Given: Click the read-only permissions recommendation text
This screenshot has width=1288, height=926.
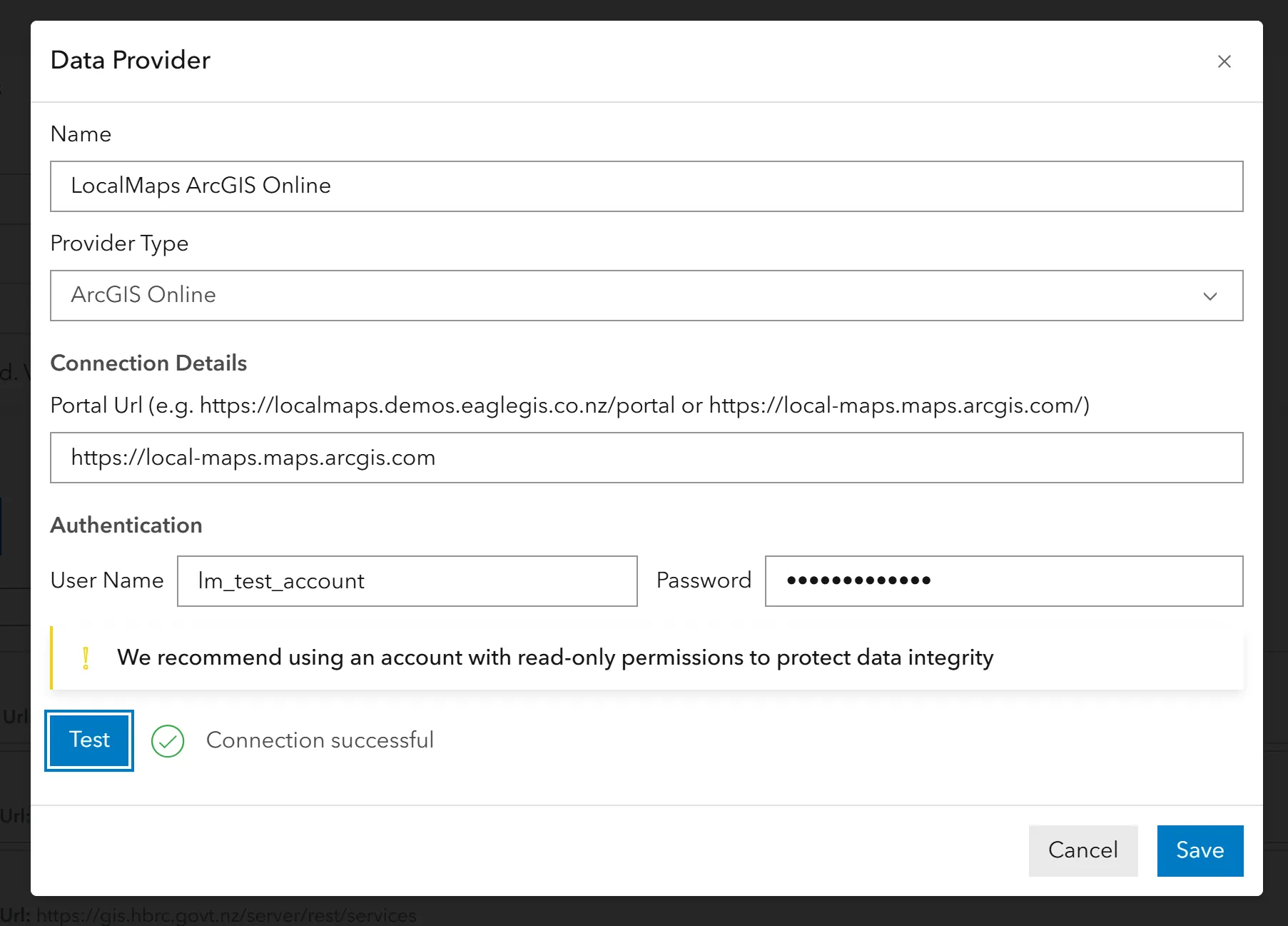Looking at the screenshot, I should [555, 658].
